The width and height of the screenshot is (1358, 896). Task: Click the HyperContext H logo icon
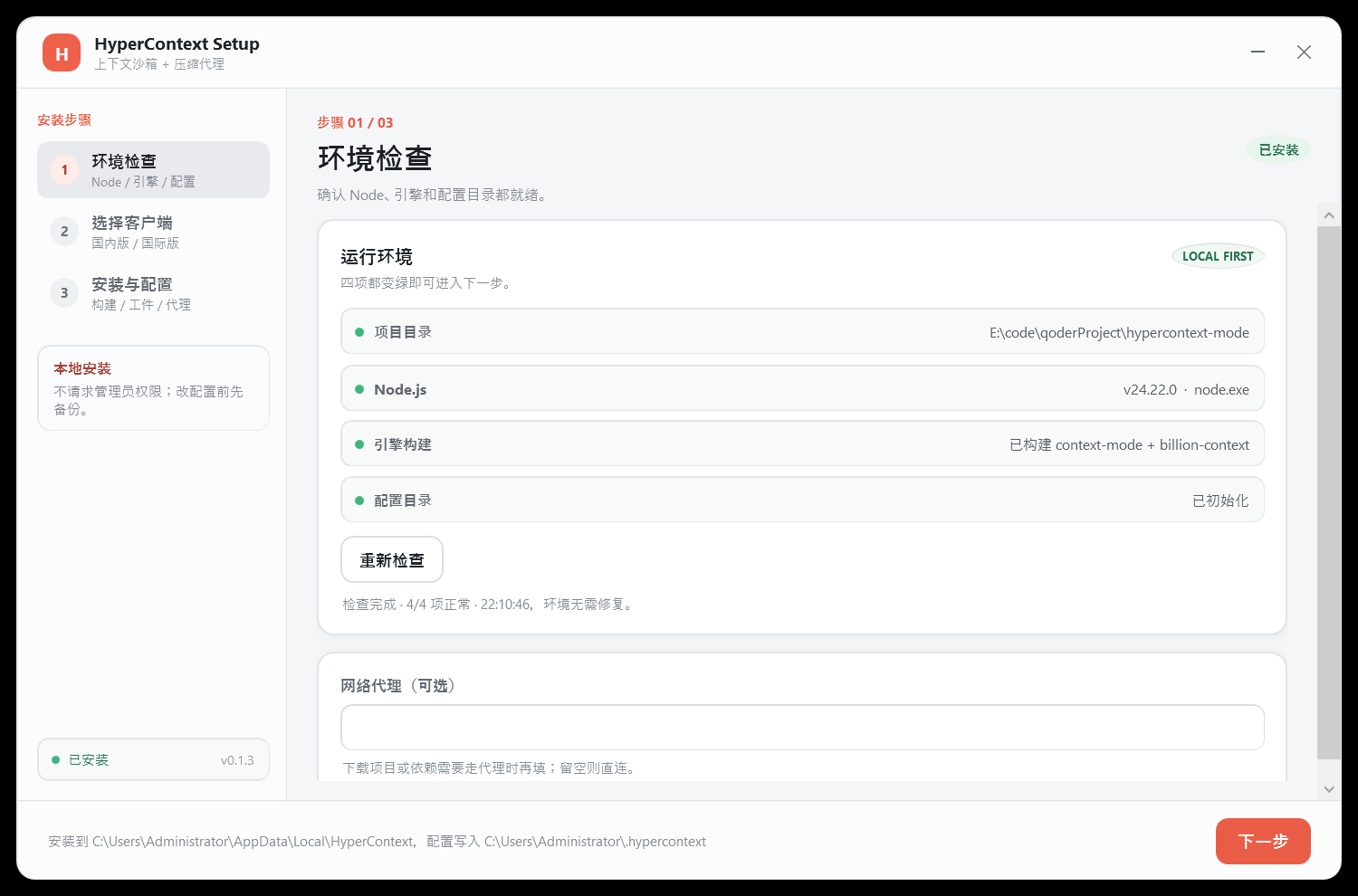pos(62,53)
